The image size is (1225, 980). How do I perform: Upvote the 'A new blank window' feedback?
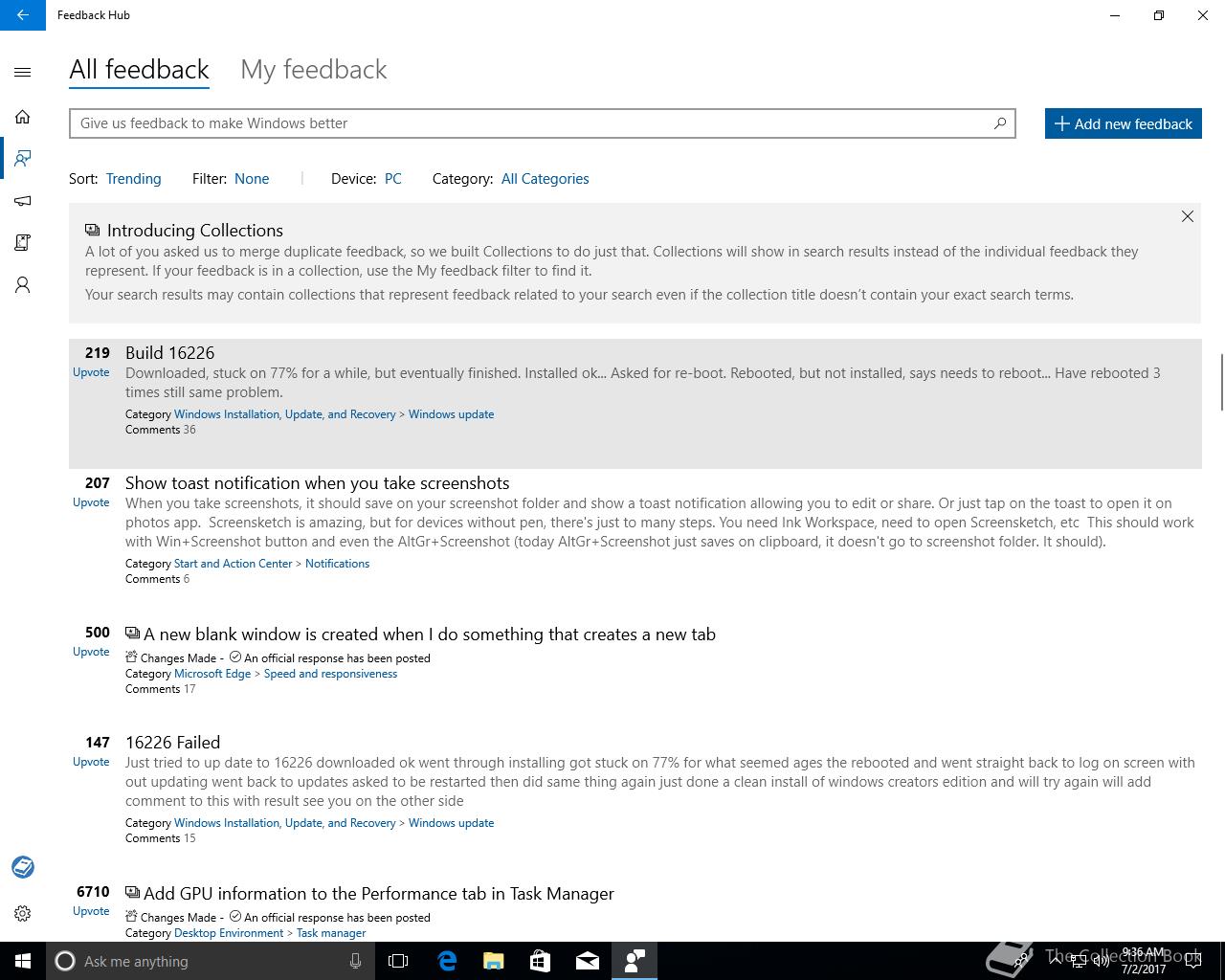(x=91, y=652)
